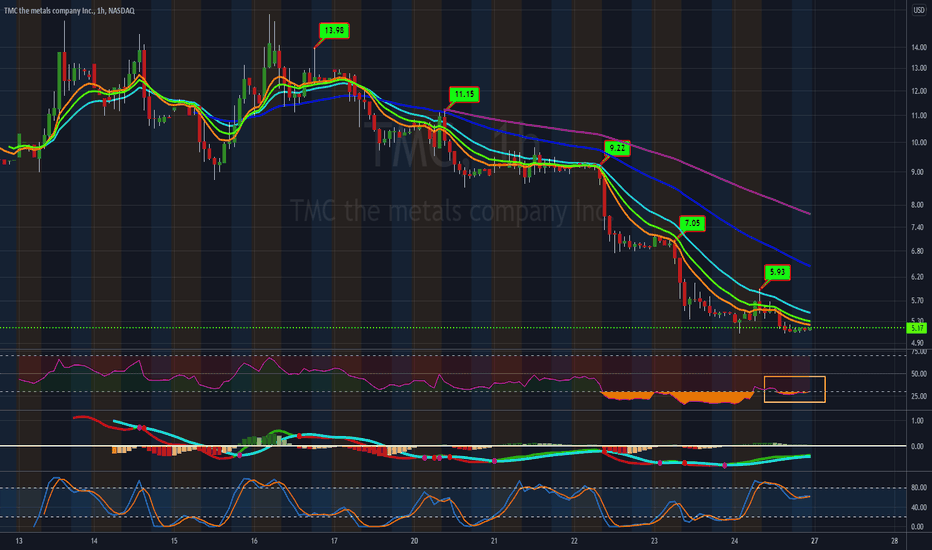This screenshot has width=932, height=550.
Task: Click the 5.70 price axis value
Action: [918, 301]
